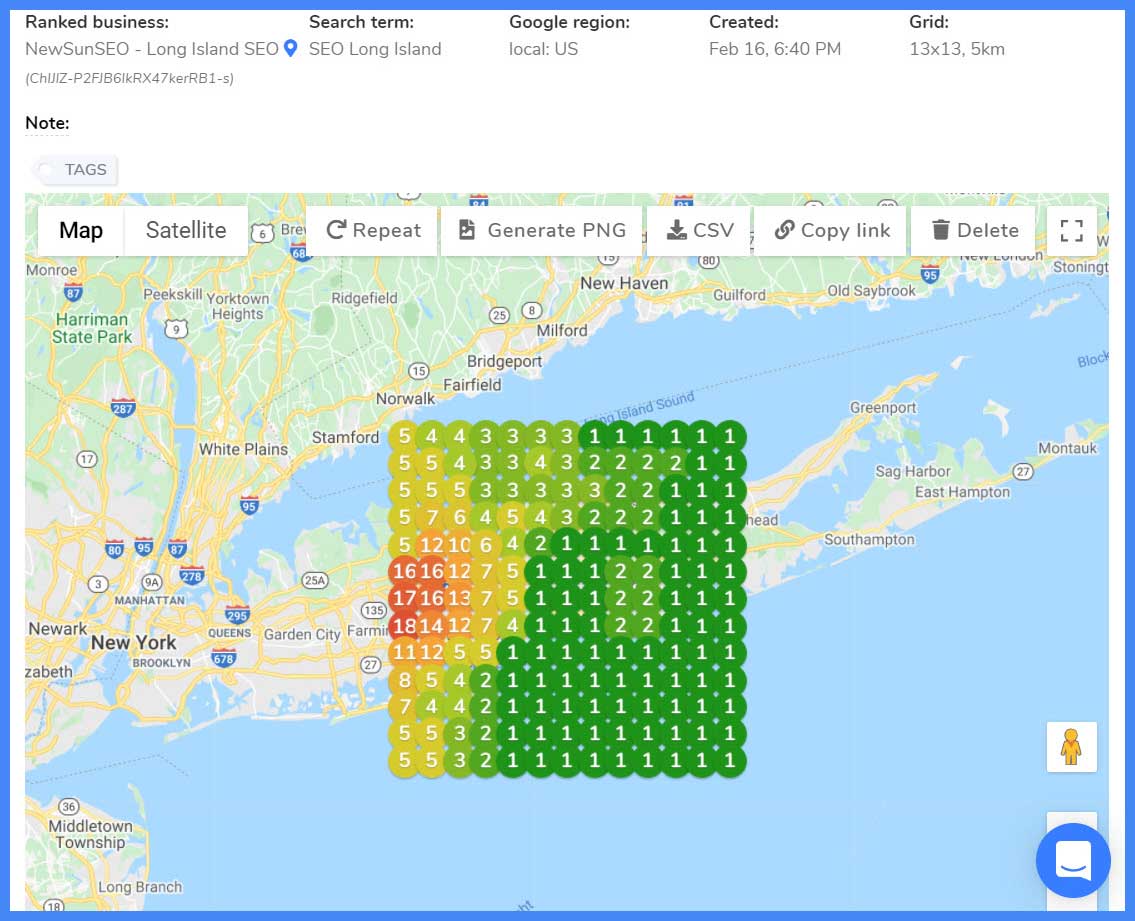Edit the Note field
This screenshot has height=921, width=1135.
[x=47, y=123]
